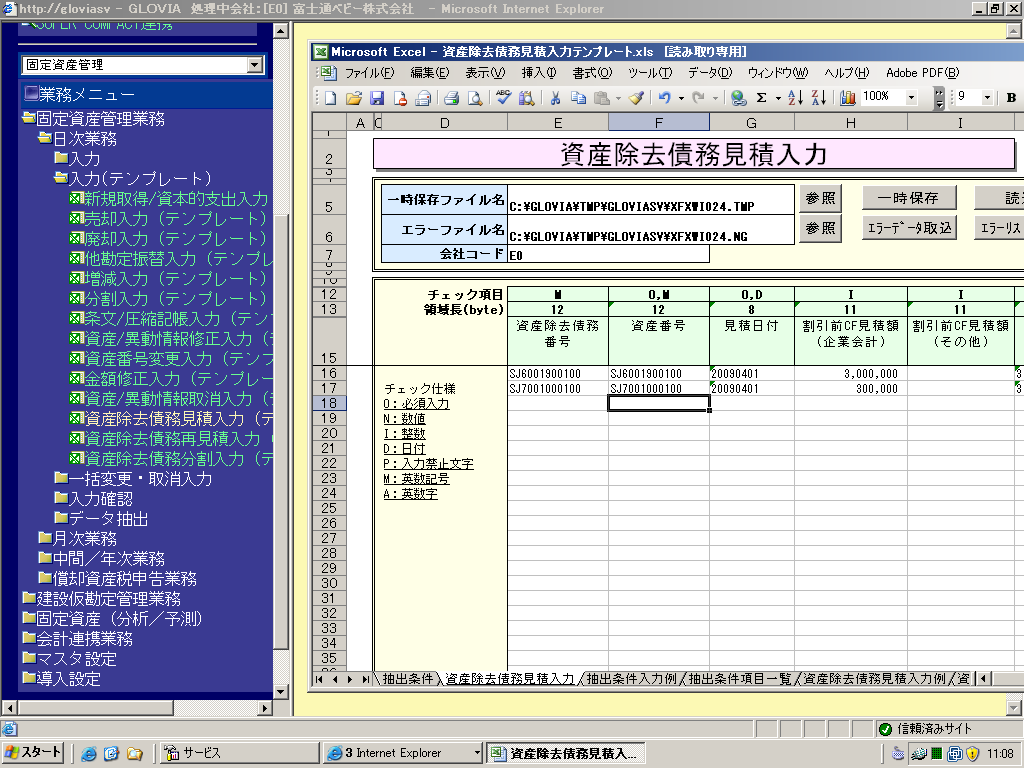1024x768 pixels.
Task: Copy selection using the Copy icon
Action: click(578, 98)
